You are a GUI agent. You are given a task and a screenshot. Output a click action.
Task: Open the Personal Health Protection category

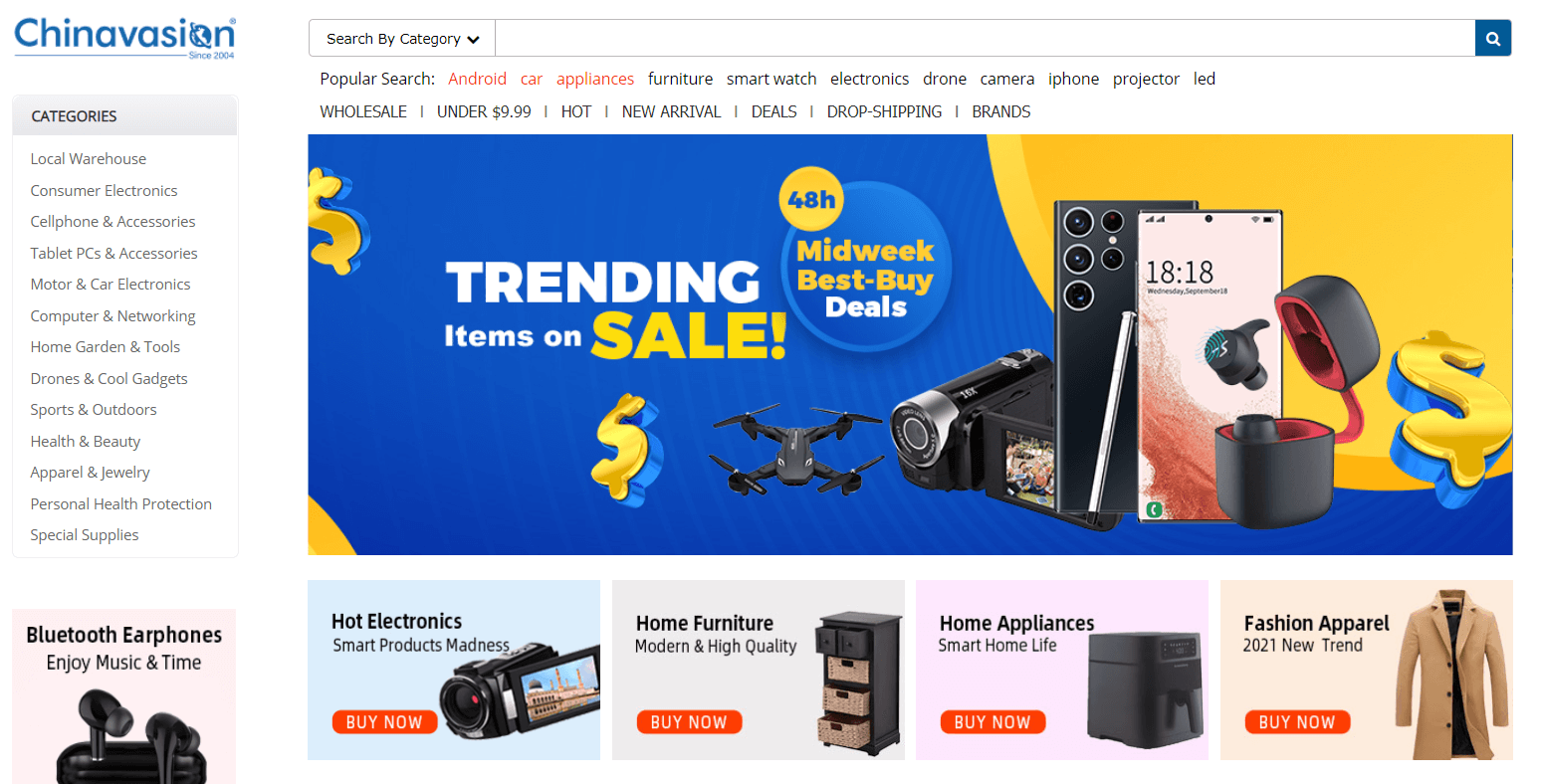tap(120, 503)
